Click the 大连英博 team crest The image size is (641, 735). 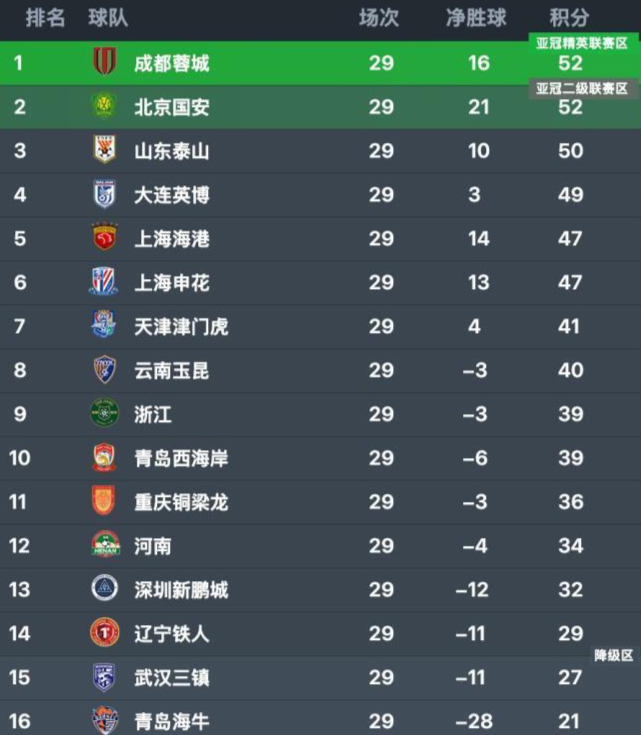[x=104, y=194]
